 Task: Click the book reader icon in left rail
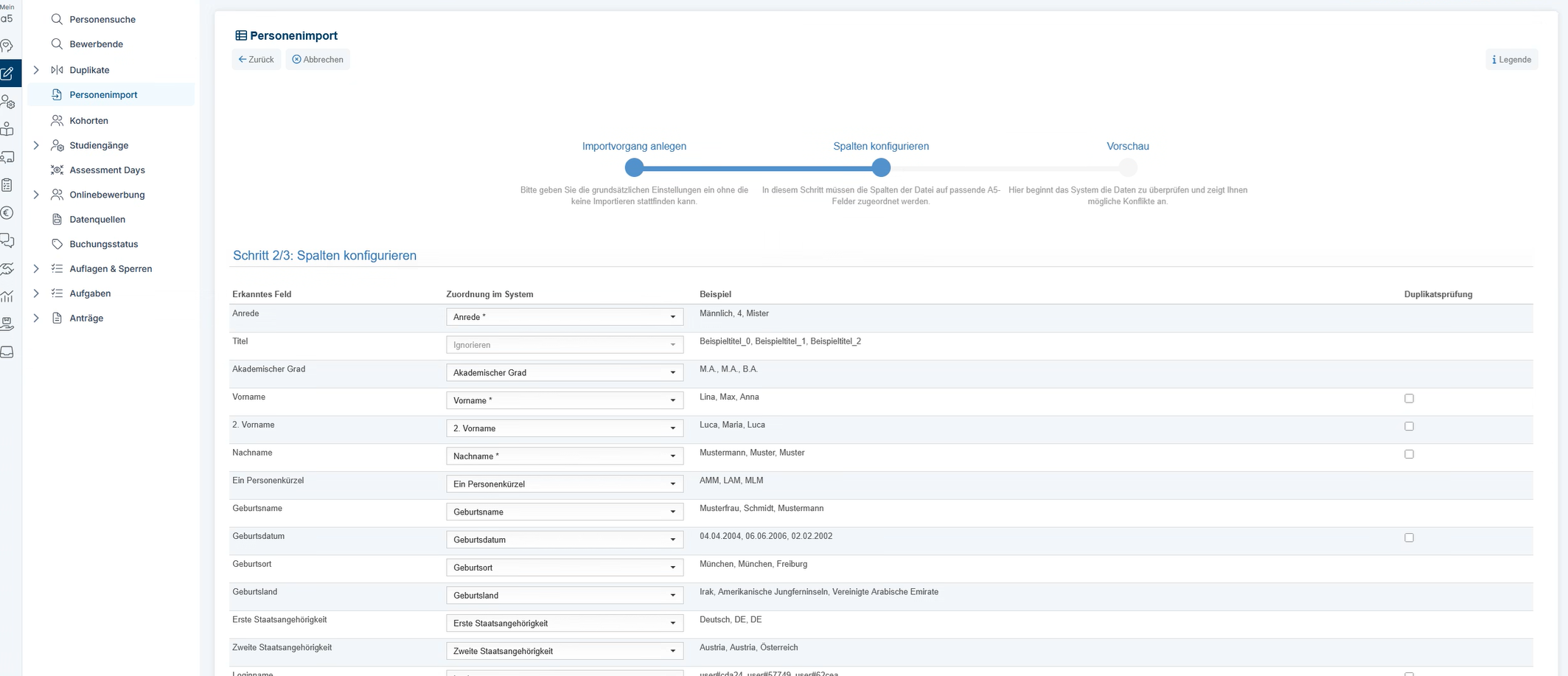click(x=7, y=129)
